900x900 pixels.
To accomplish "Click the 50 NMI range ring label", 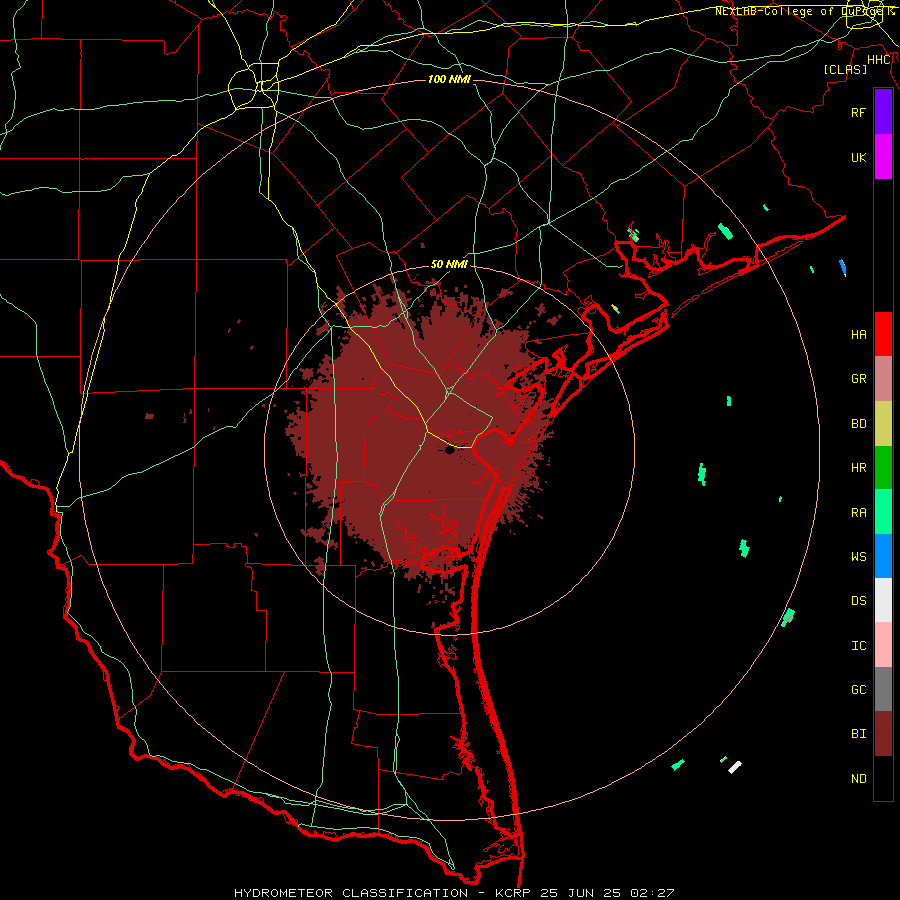I will point(449,264).
